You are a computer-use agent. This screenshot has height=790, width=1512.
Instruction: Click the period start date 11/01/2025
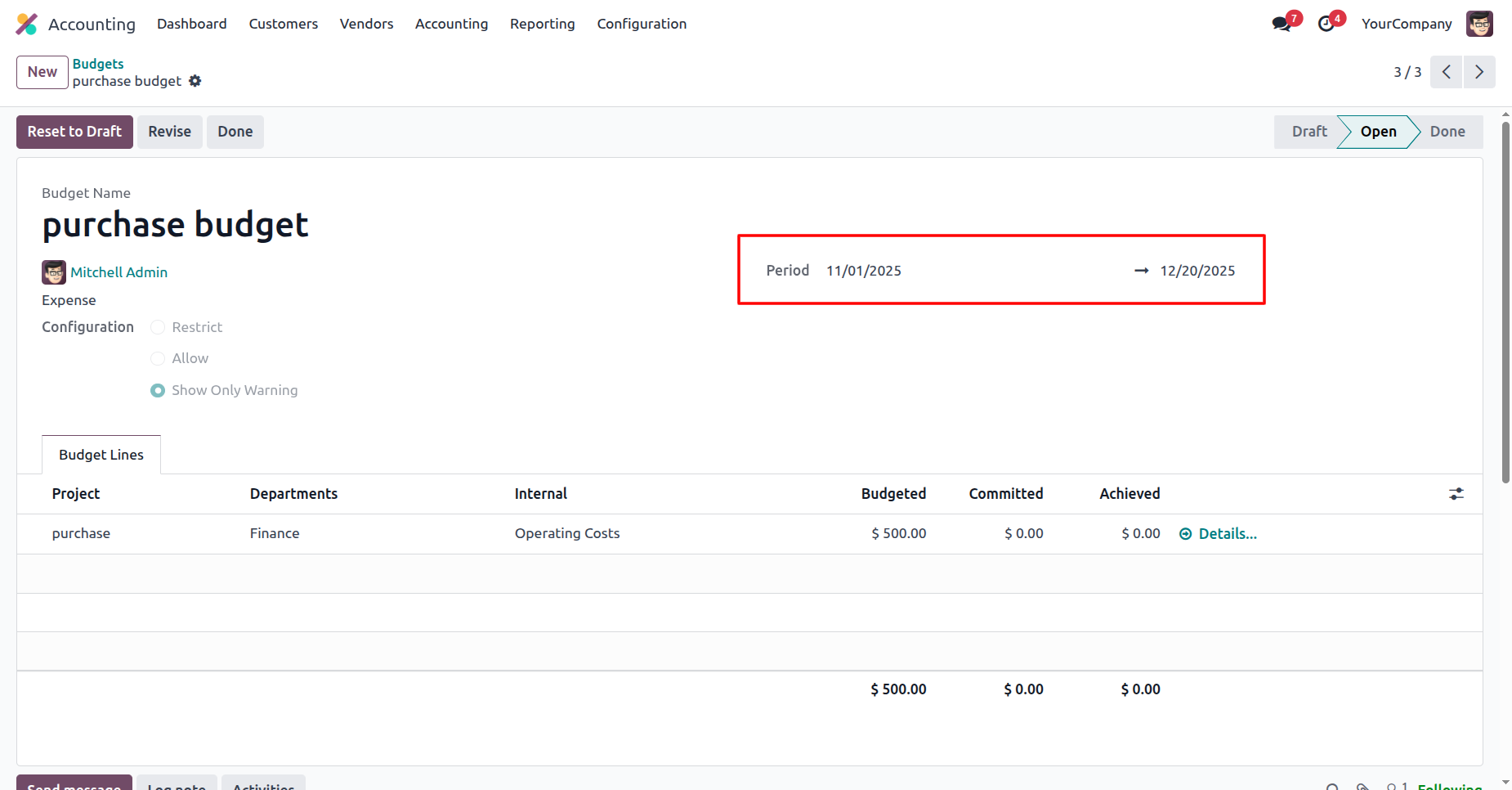[x=864, y=271]
